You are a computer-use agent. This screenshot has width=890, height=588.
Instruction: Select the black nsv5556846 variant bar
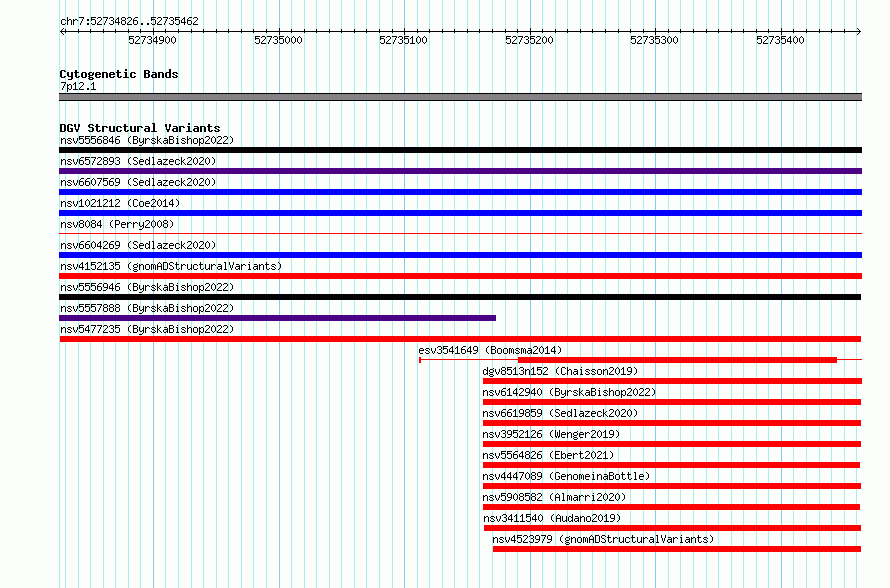(x=460, y=150)
